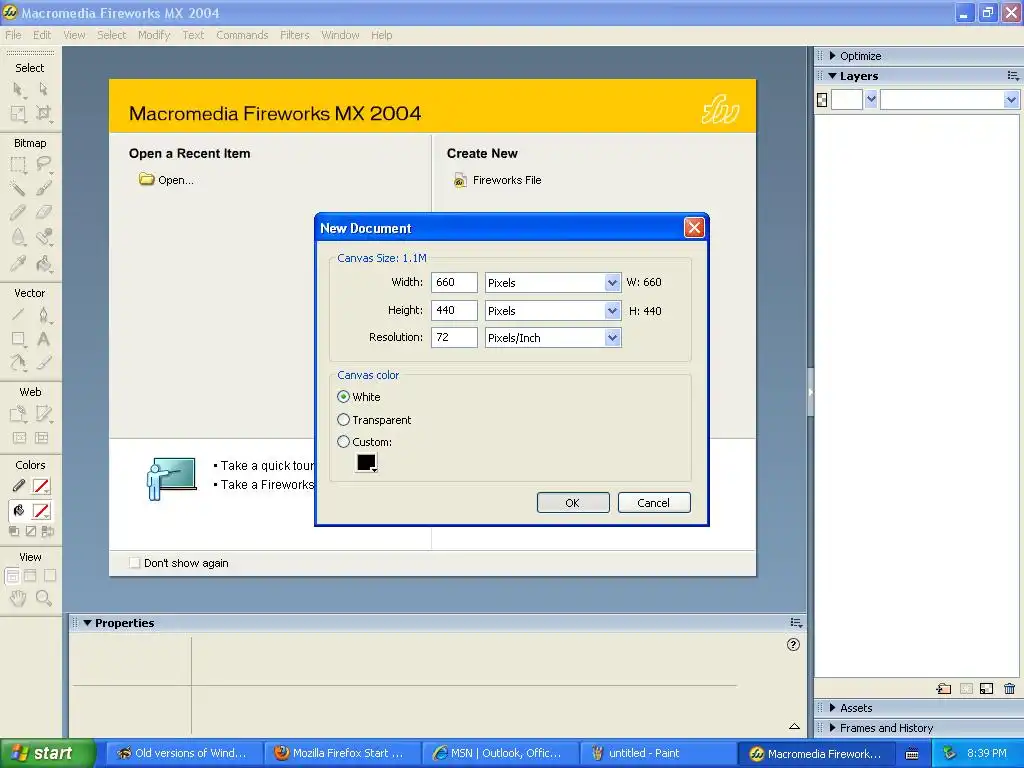Screen dimensions: 1024x768
Task: Open the Width units dropdown
Action: [x=612, y=283]
